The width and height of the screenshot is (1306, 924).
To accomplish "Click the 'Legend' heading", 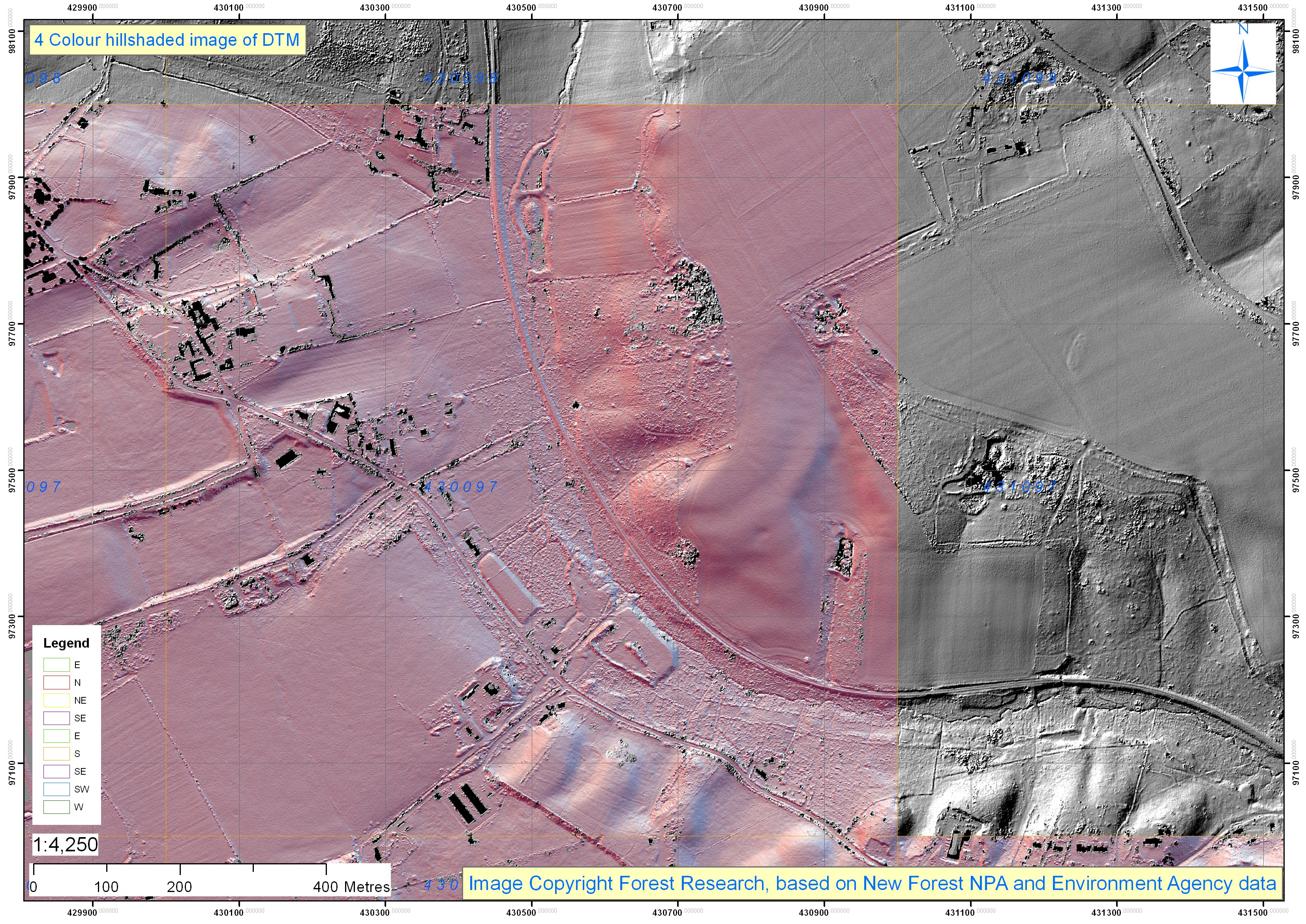I will [x=67, y=643].
